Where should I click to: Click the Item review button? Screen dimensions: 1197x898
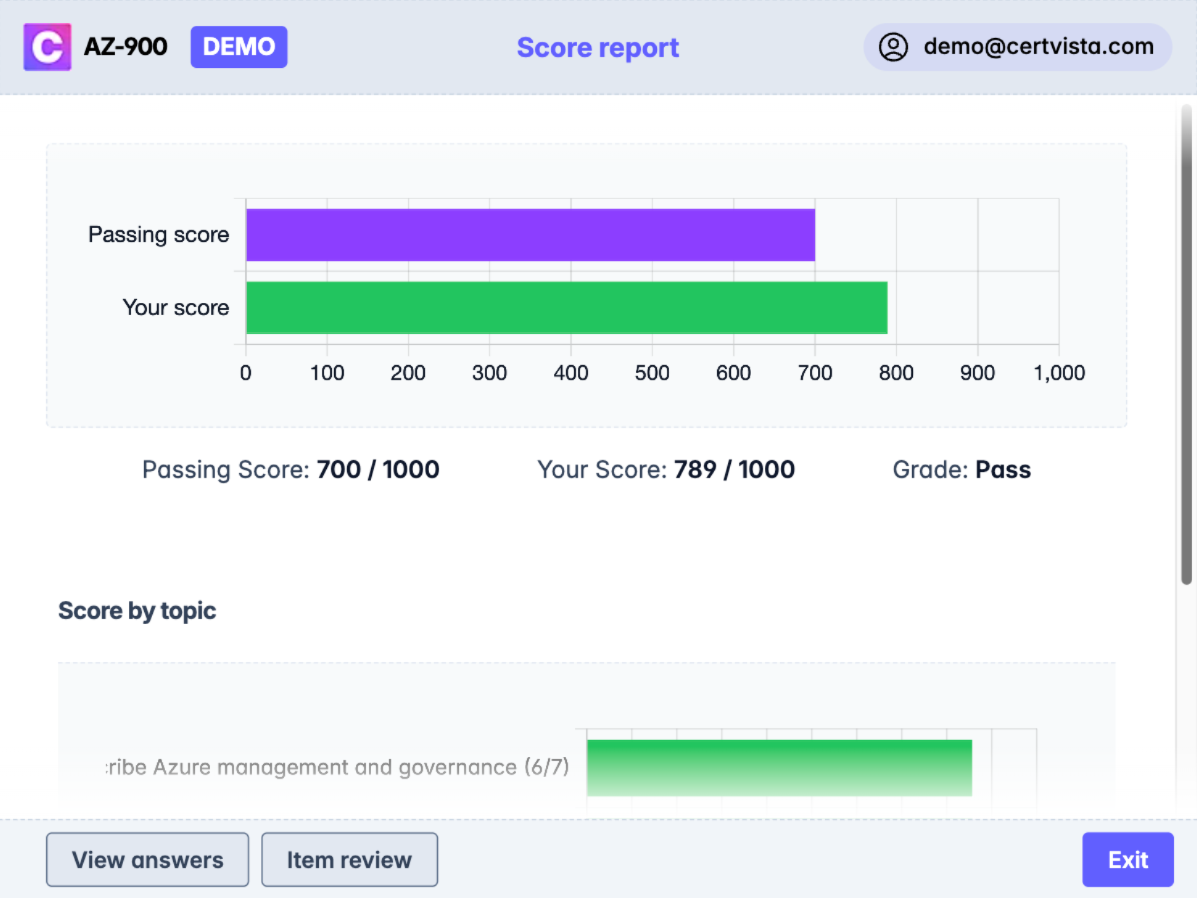[x=349, y=859]
